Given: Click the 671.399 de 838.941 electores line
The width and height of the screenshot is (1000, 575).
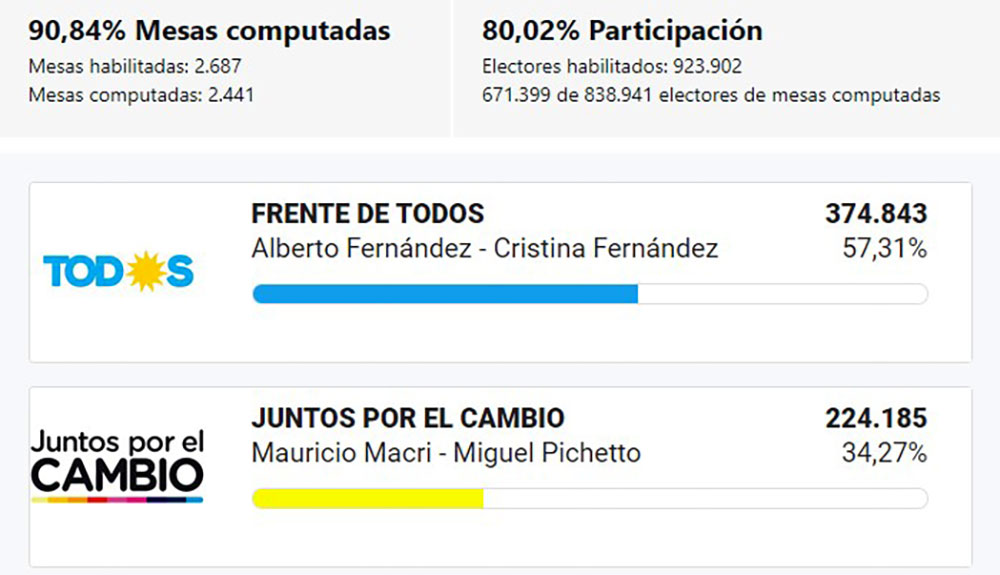Looking at the screenshot, I should (711, 96).
